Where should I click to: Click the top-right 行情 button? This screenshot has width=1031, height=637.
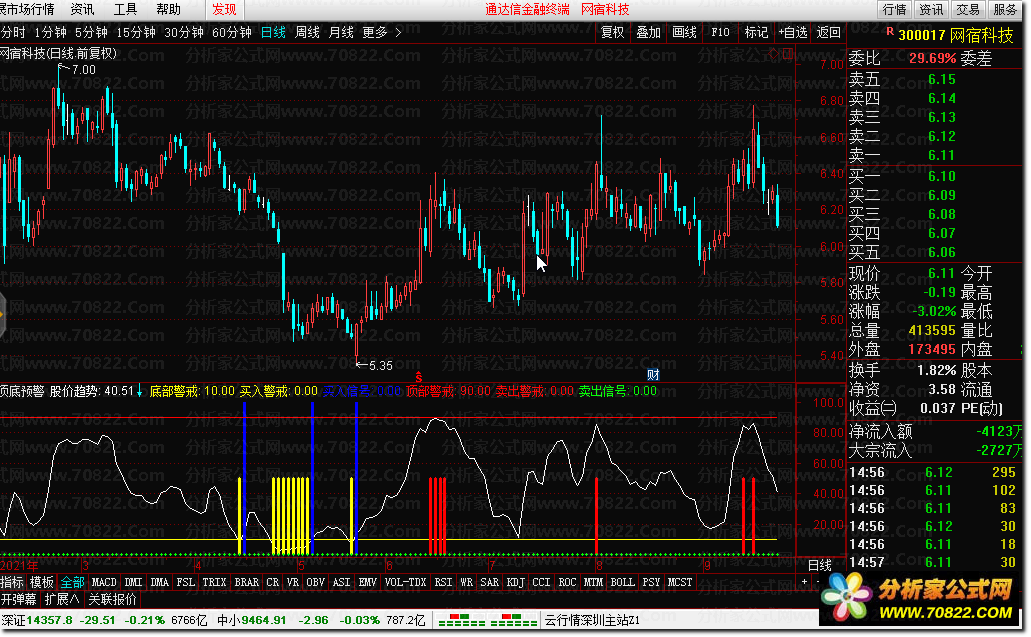(894, 9)
